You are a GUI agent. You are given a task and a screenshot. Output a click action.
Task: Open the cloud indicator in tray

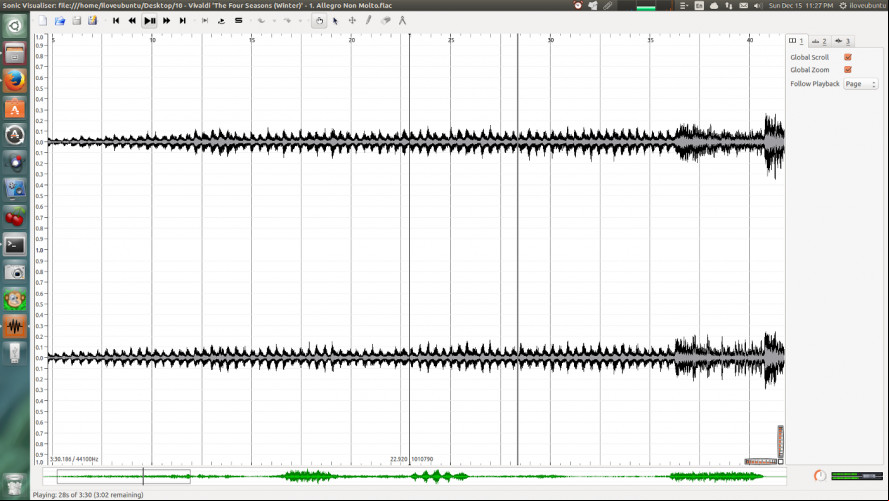(x=714, y=5)
